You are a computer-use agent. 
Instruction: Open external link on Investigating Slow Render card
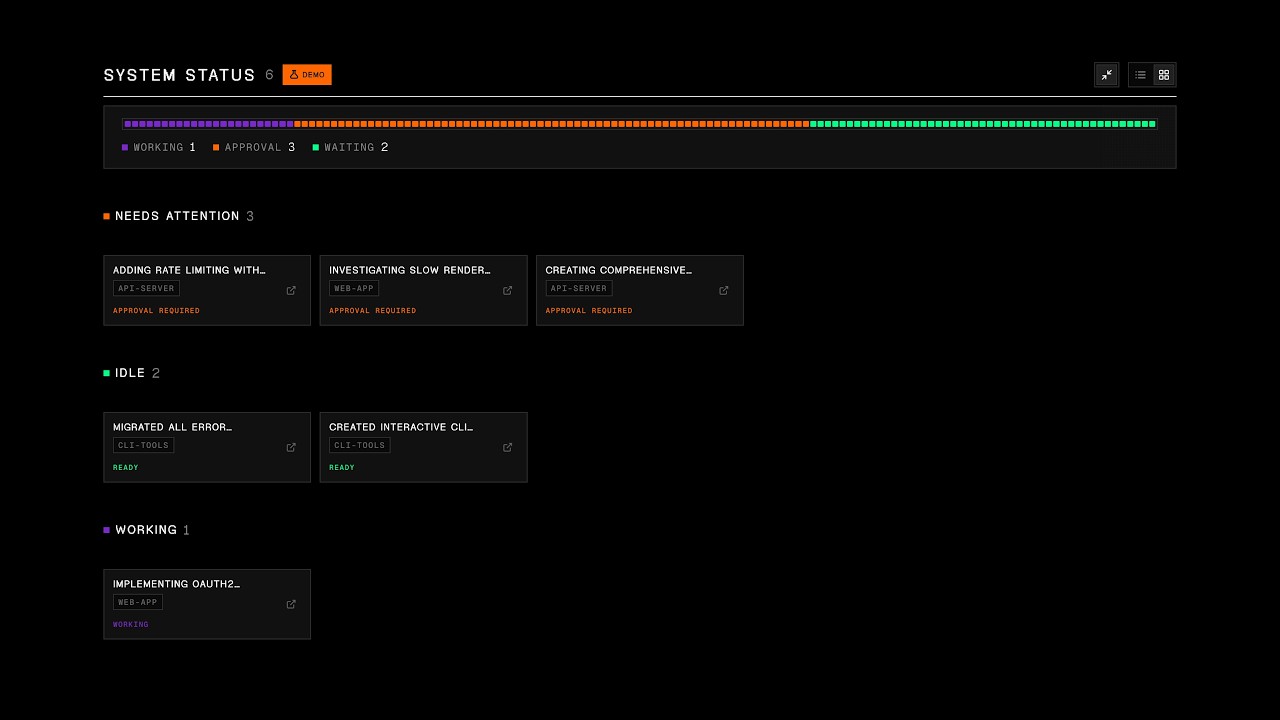coord(507,291)
